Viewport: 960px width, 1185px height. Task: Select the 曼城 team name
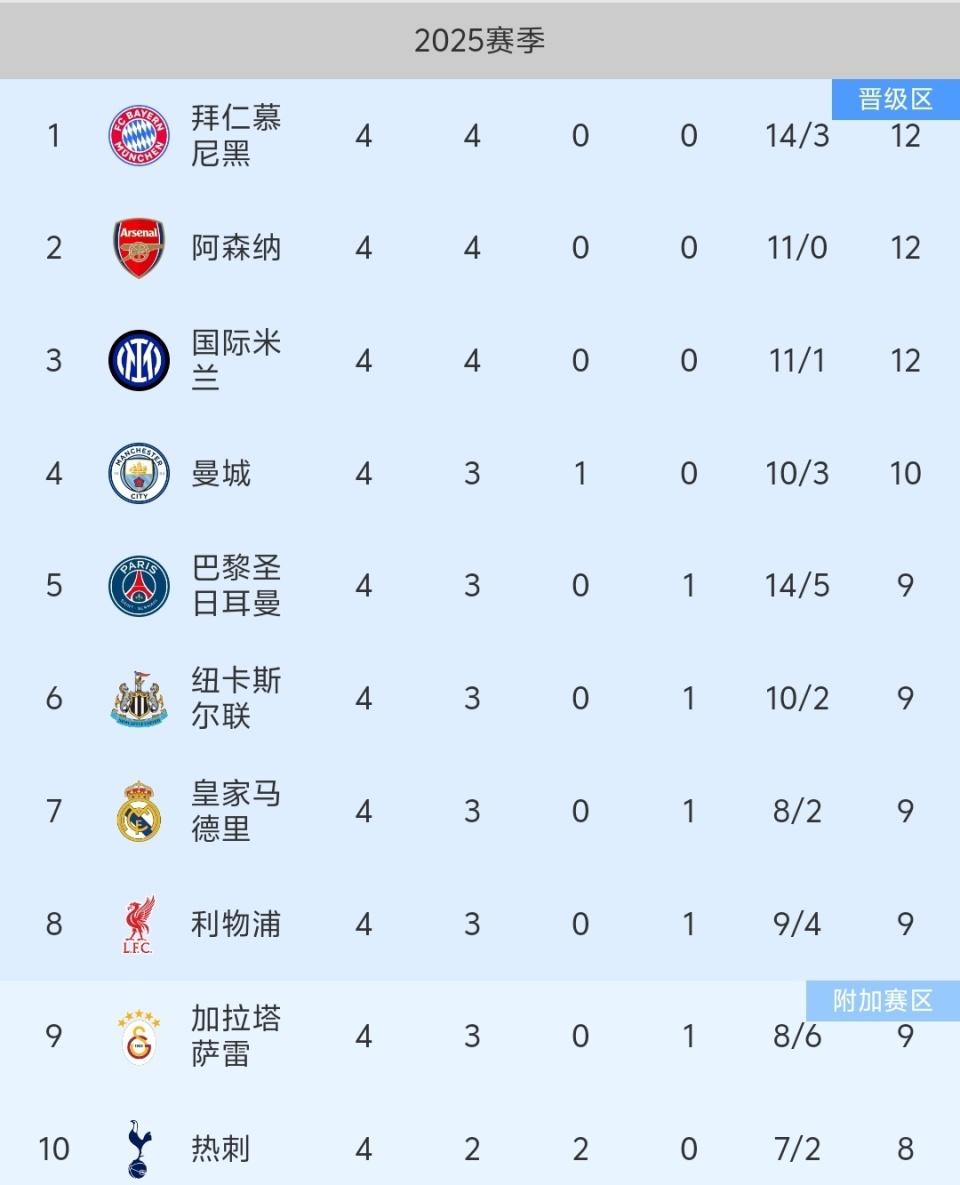click(x=221, y=473)
